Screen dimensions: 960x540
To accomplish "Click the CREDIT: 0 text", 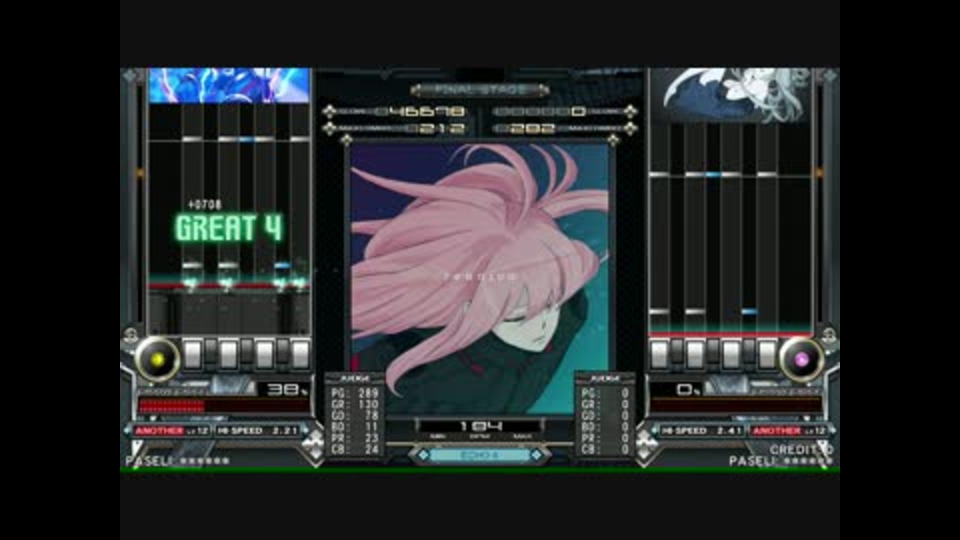I will [x=801, y=449].
